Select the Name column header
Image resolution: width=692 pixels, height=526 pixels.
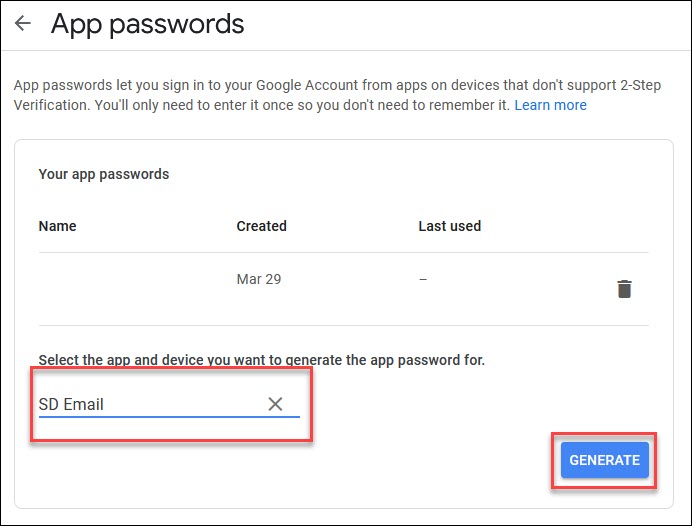(57, 226)
